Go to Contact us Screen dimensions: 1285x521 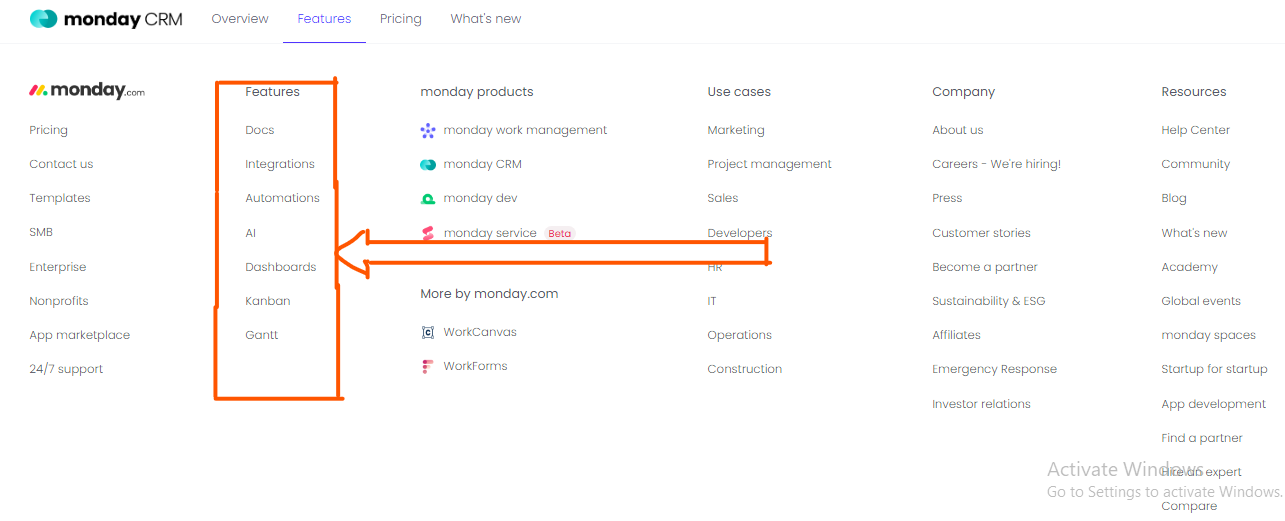tap(61, 164)
